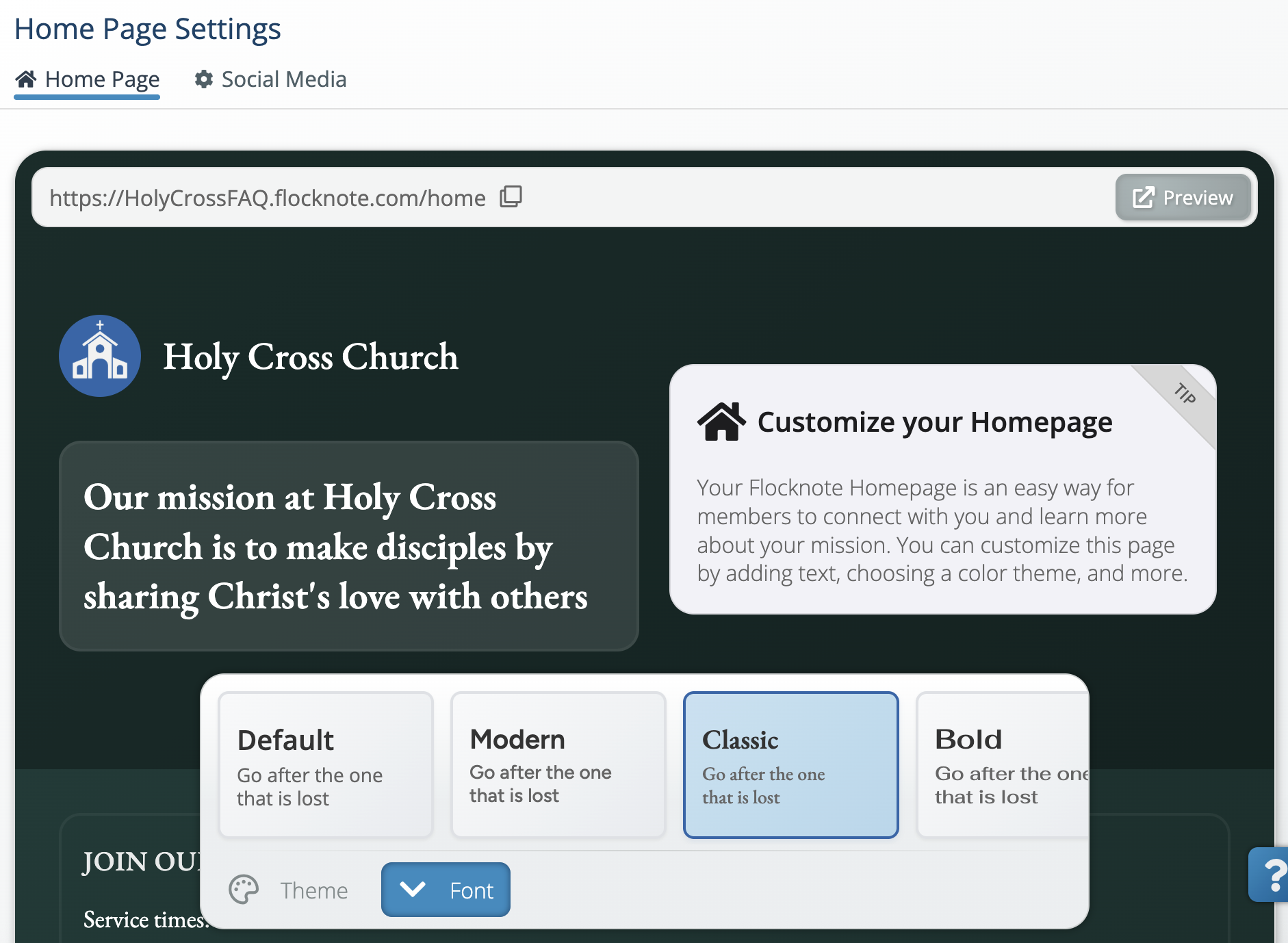This screenshot has height=943, width=1288.
Task: Click the Holy Cross Church title text
Action: pos(311,357)
